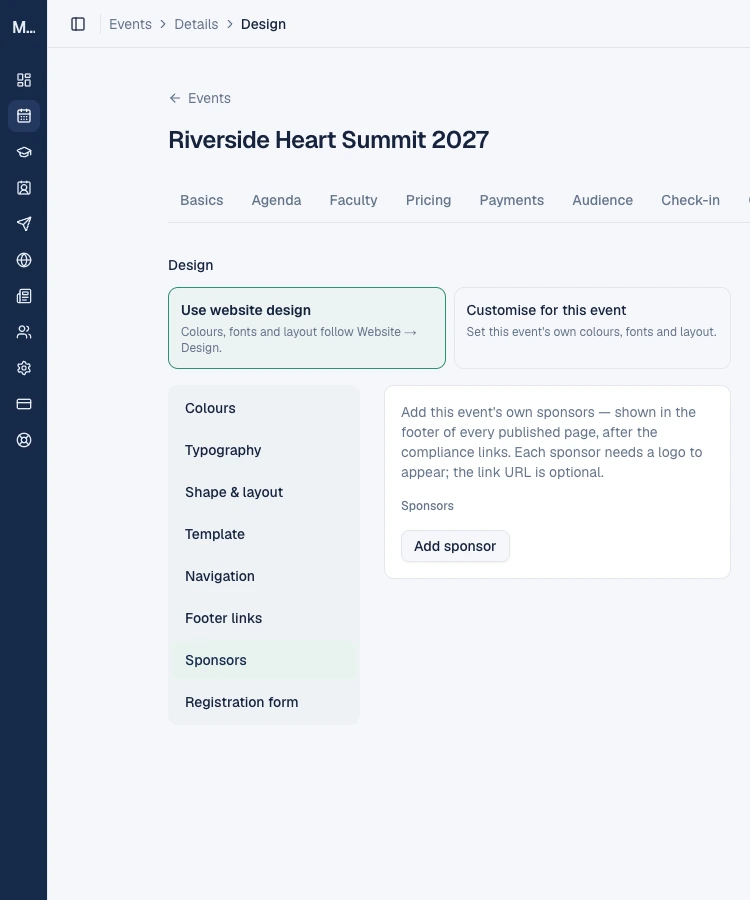Switch to the Faculty tab
This screenshot has width=750, height=900.
(x=353, y=200)
